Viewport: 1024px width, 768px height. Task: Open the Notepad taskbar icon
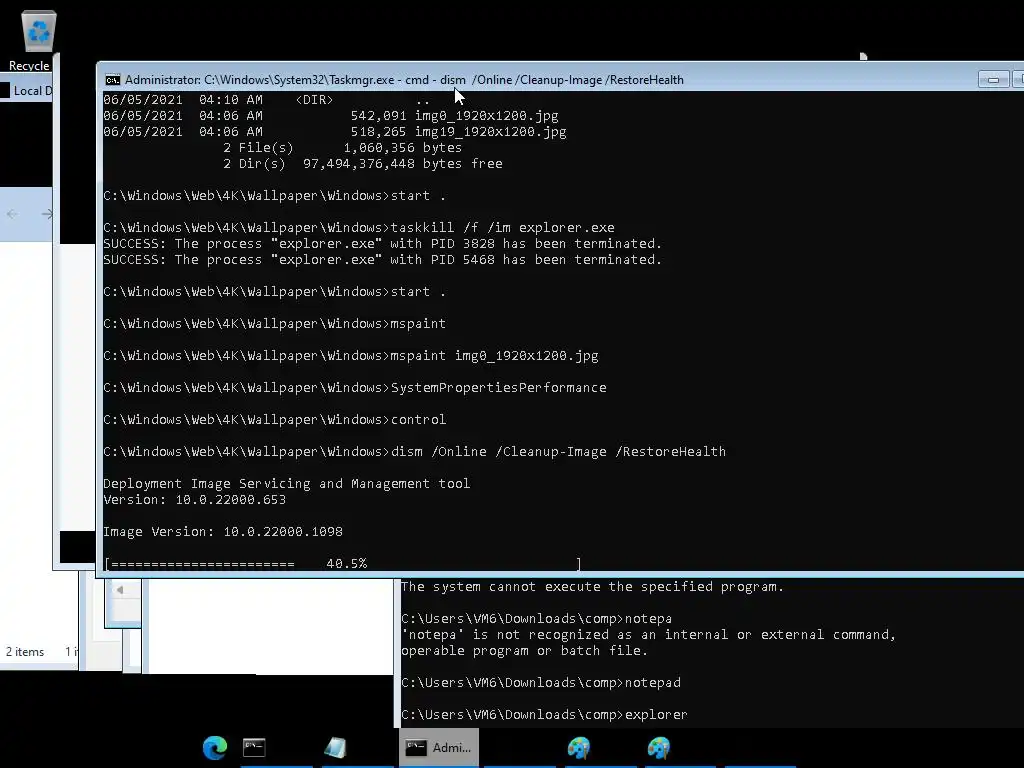[x=335, y=747]
